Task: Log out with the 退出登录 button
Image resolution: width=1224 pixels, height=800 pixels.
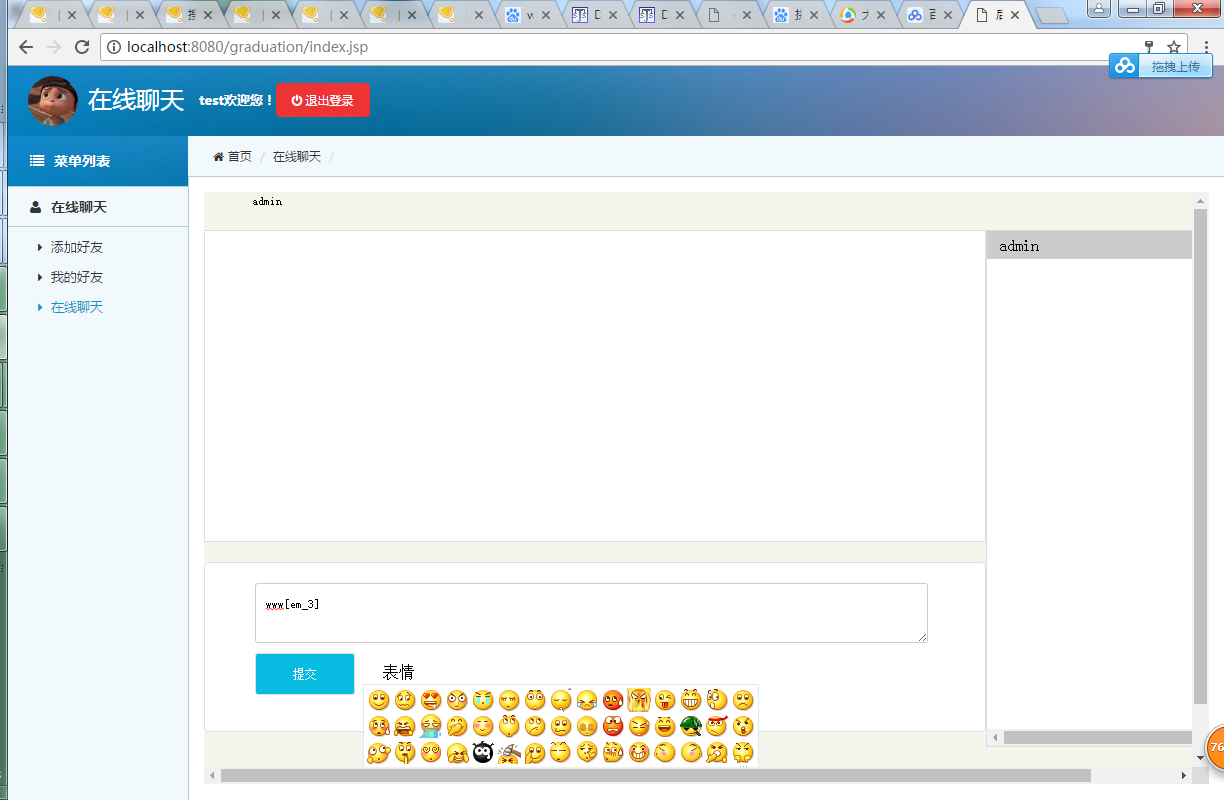Action: coord(322,100)
